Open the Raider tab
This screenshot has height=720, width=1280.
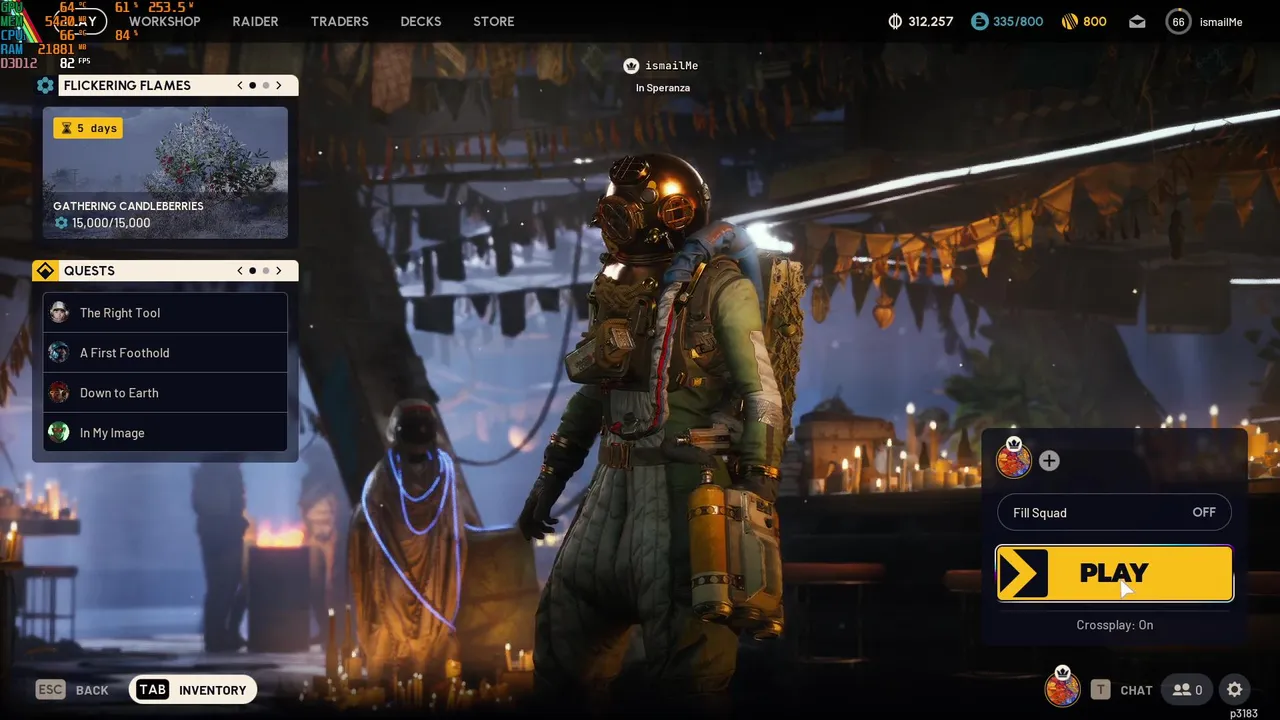click(256, 21)
